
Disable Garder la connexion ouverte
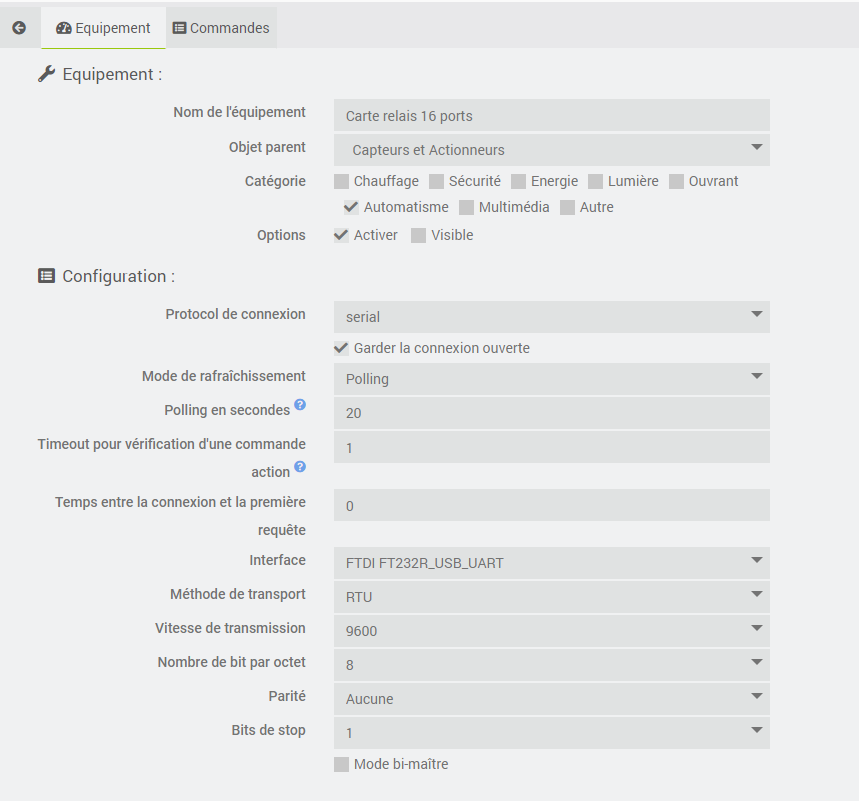point(342,348)
